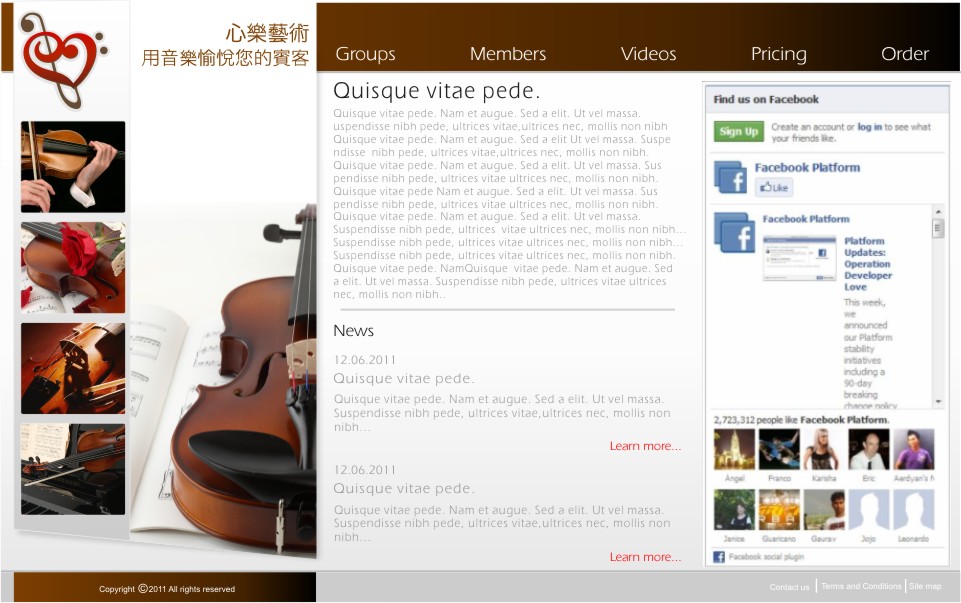961x603 pixels.
Task: Click the first Learn more link
Action: pos(645,446)
